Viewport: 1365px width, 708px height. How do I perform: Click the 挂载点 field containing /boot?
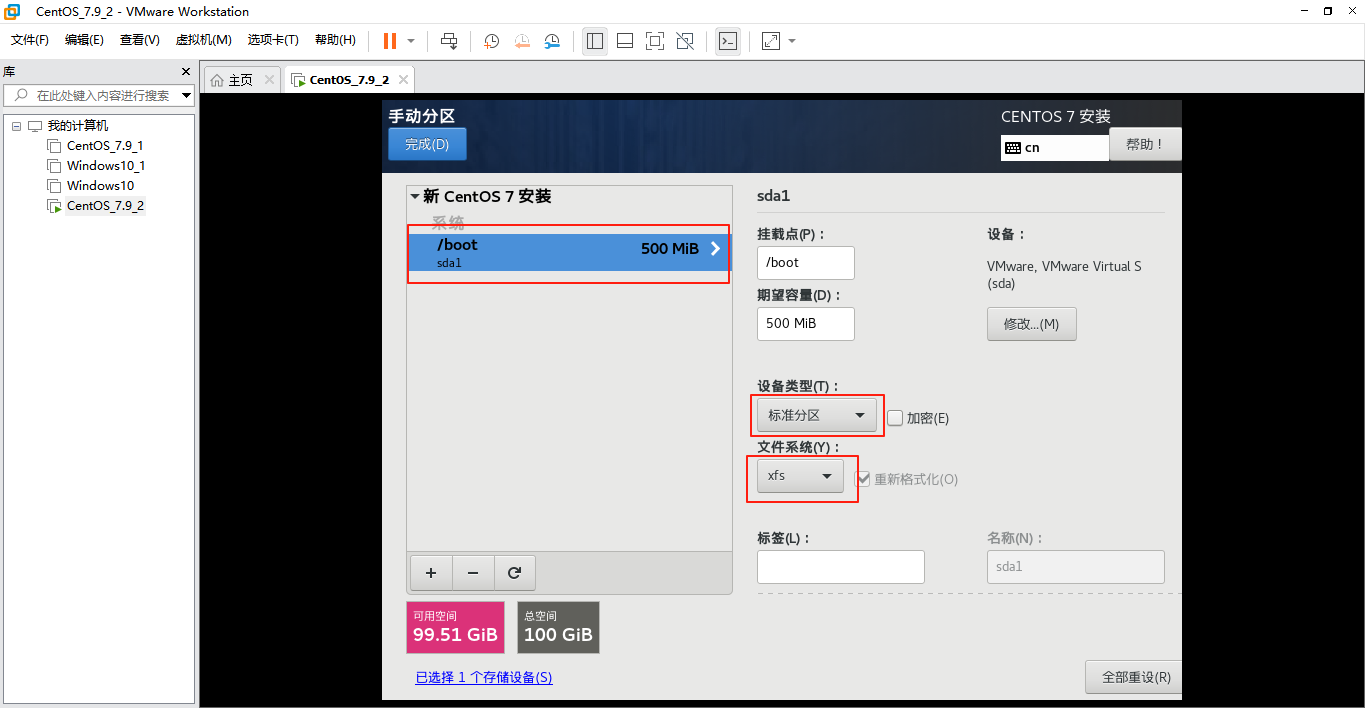[806, 262]
